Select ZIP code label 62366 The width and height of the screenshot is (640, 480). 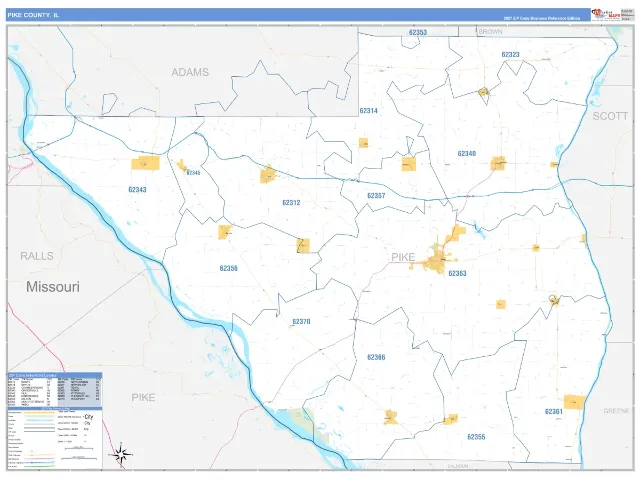[376, 357]
